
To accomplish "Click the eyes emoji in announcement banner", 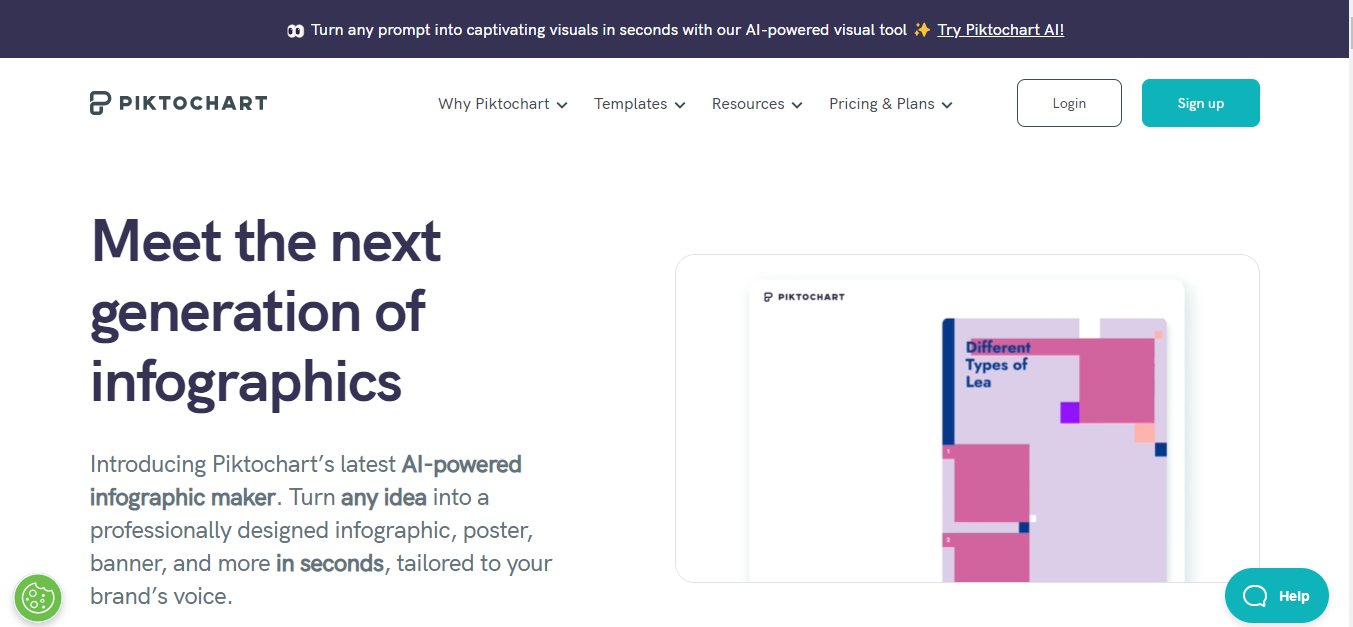I will pos(295,30).
